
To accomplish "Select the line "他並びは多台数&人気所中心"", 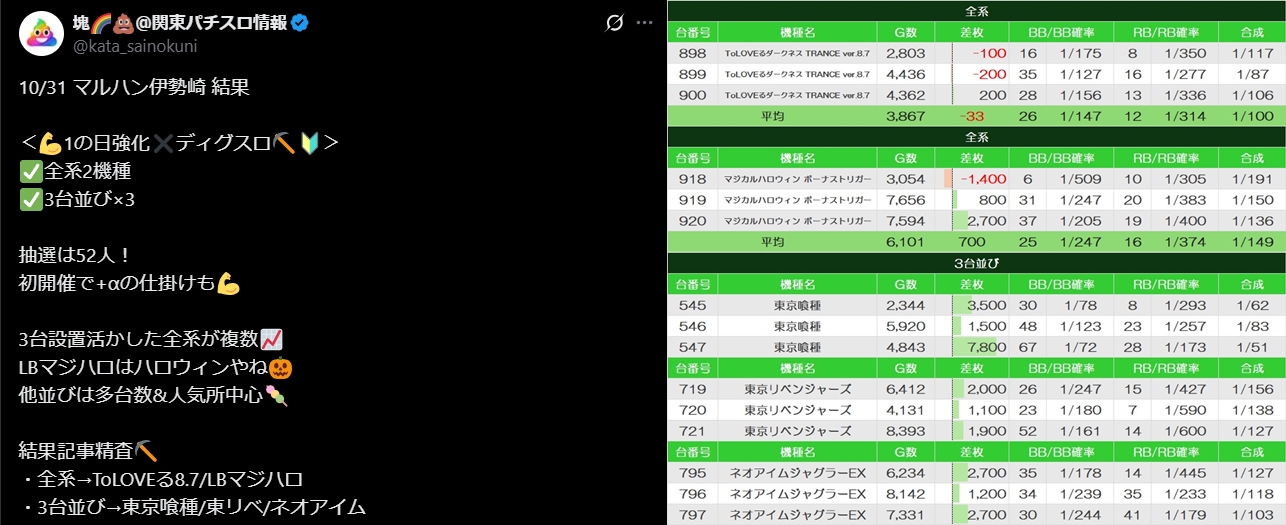I will [x=153, y=395].
